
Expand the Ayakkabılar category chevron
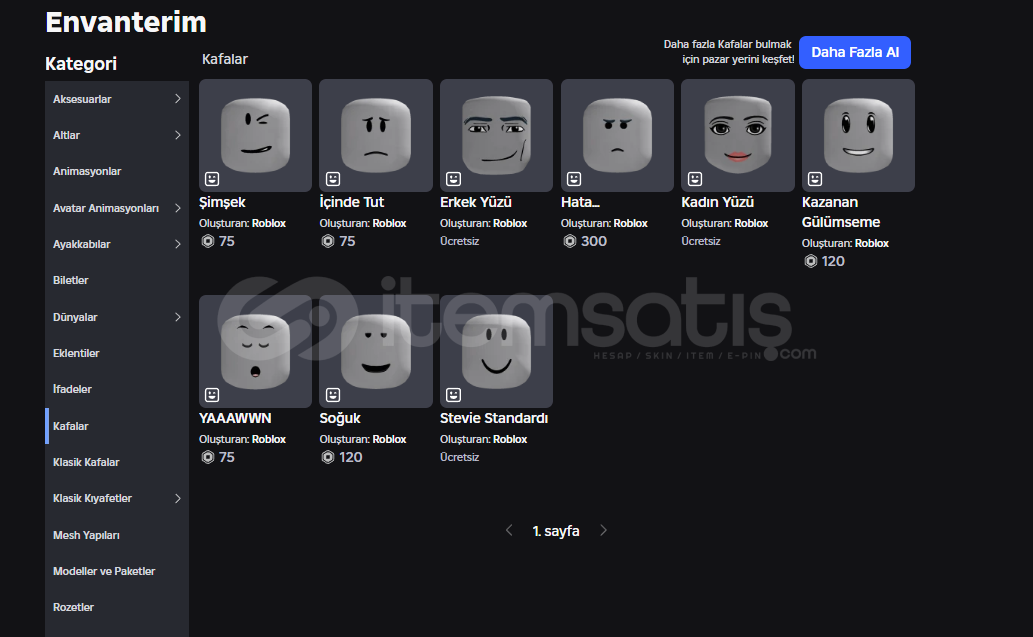[x=177, y=244]
